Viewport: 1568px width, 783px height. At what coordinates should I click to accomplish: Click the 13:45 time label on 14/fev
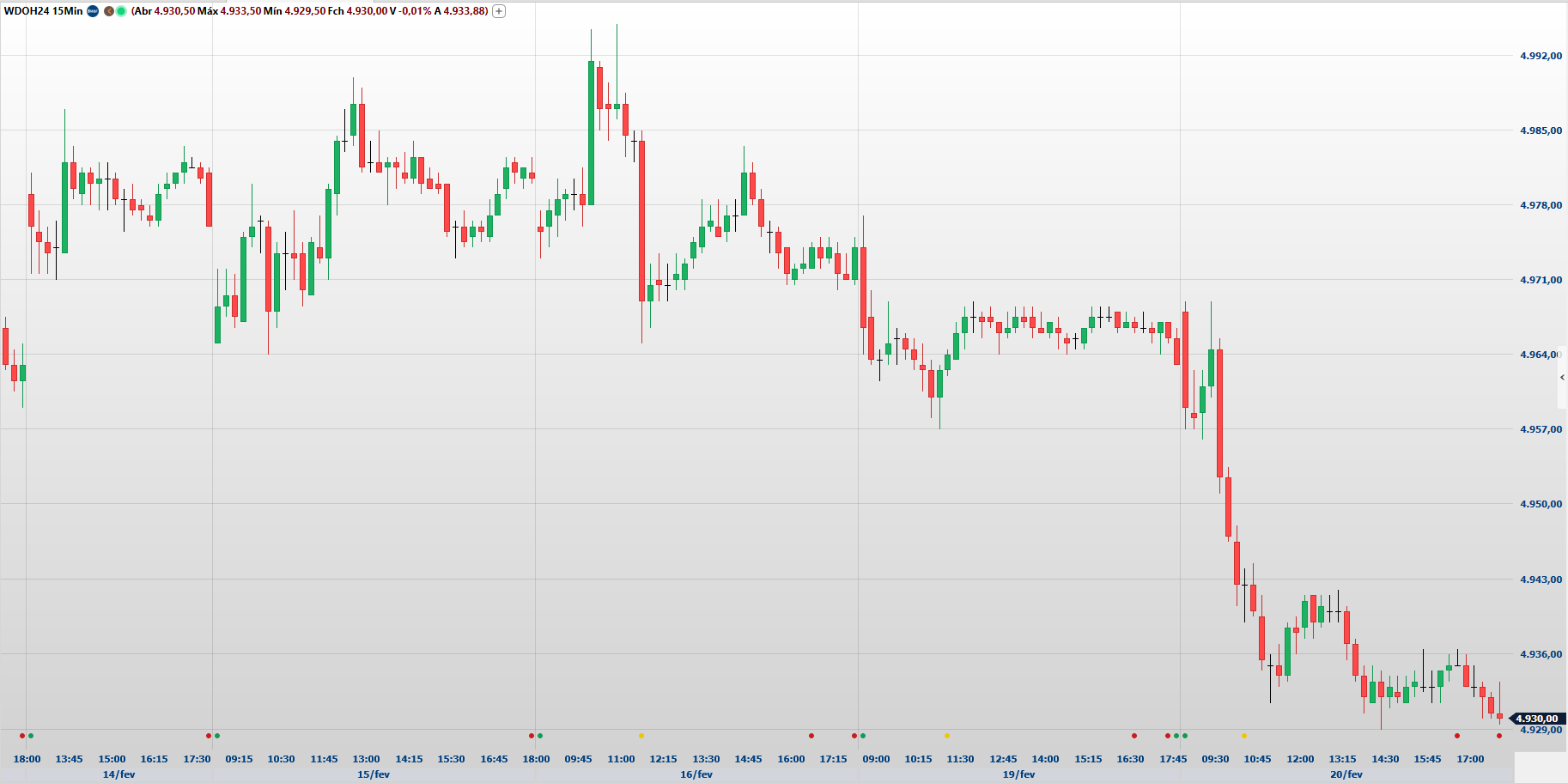[70, 759]
